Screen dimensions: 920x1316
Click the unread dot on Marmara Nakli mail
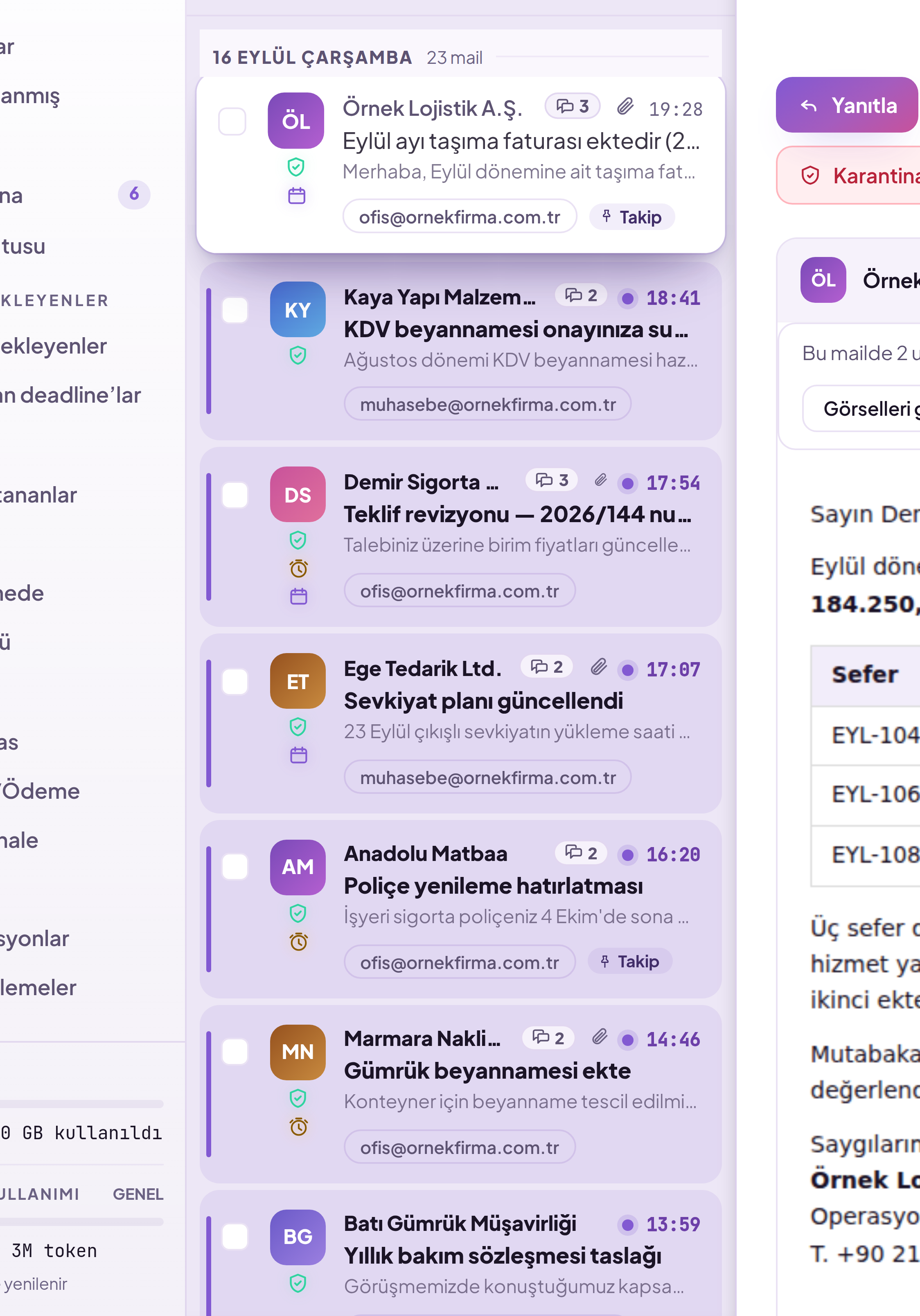(x=628, y=1040)
